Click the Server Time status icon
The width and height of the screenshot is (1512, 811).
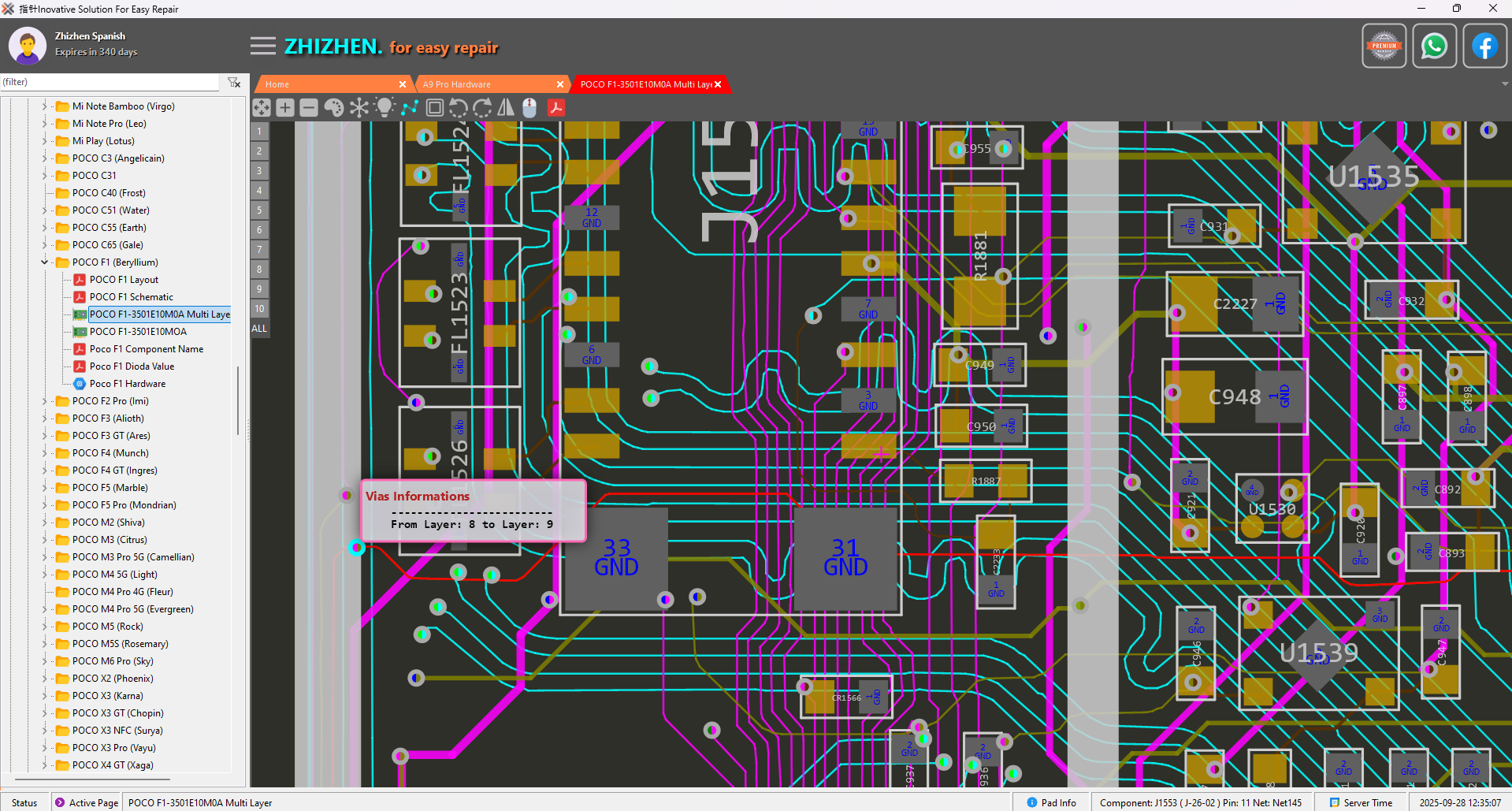coord(1335,802)
